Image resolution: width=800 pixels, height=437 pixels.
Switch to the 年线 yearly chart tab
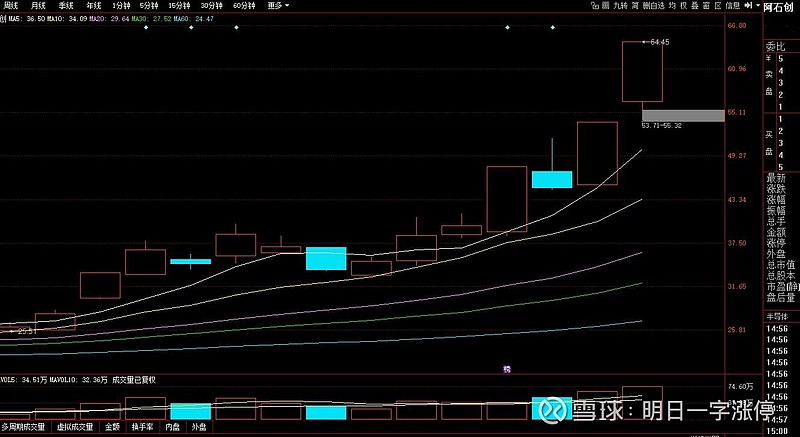[x=93, y=6]
